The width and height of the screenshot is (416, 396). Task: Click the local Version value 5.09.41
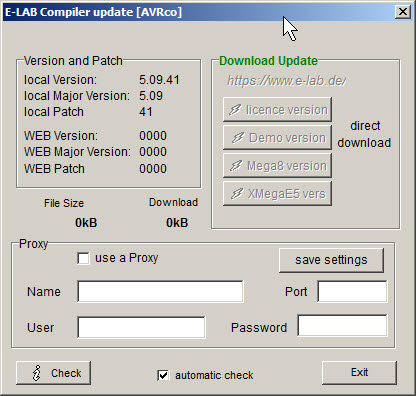[x=159, y=80]
